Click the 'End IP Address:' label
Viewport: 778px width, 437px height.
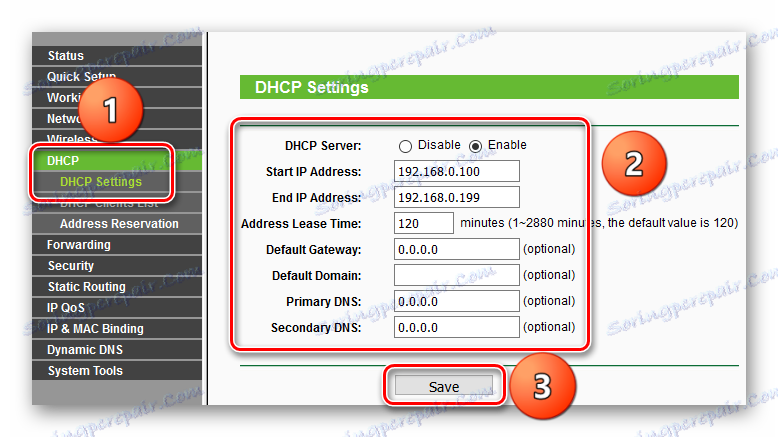[x=317, y=198]
